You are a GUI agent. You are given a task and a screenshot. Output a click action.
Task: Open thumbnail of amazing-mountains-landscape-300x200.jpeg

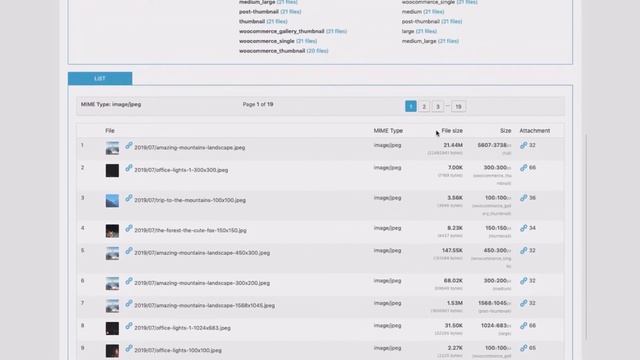[x=112, y=283]
